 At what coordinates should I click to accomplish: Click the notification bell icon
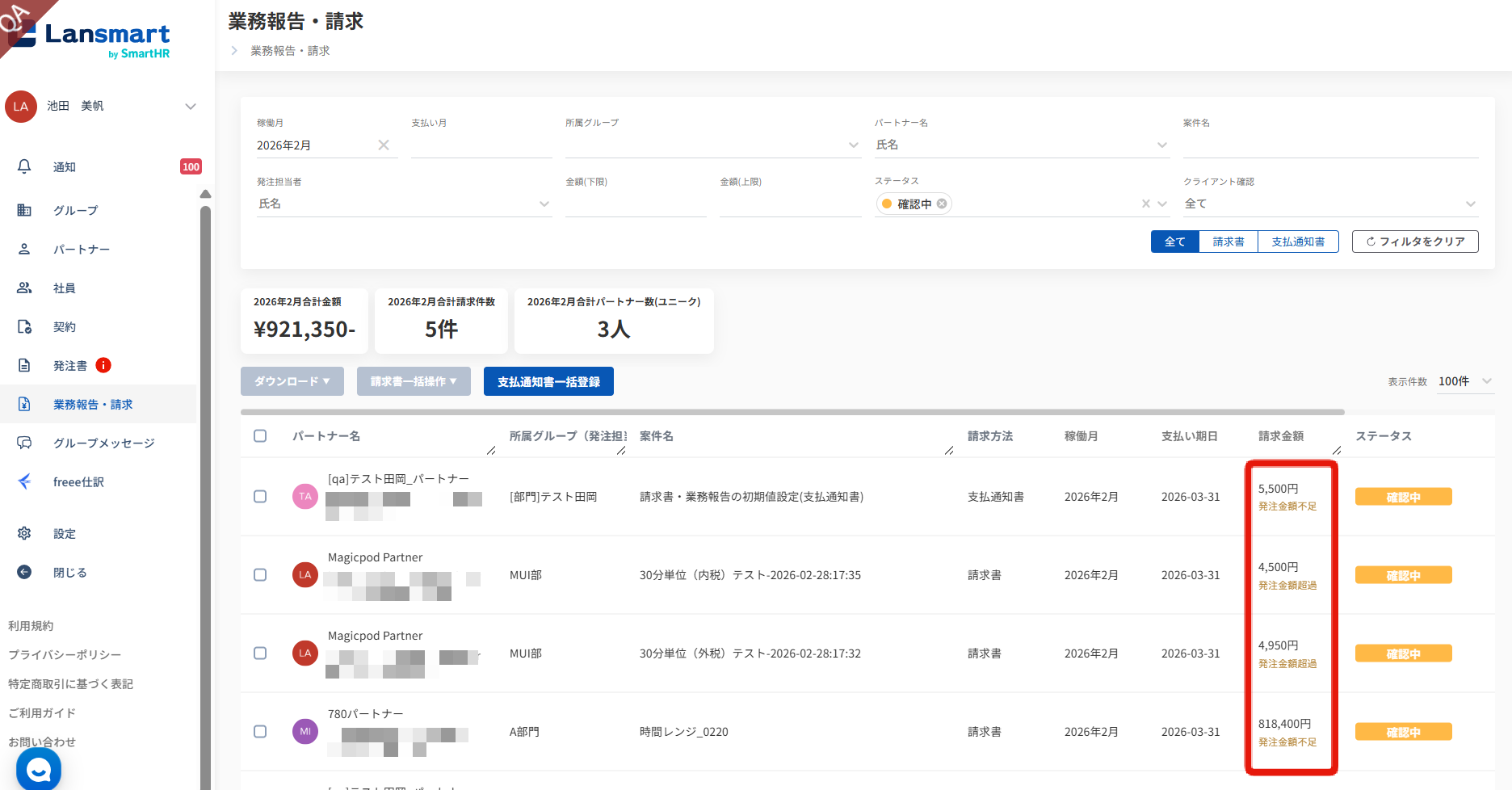[24, 166]
